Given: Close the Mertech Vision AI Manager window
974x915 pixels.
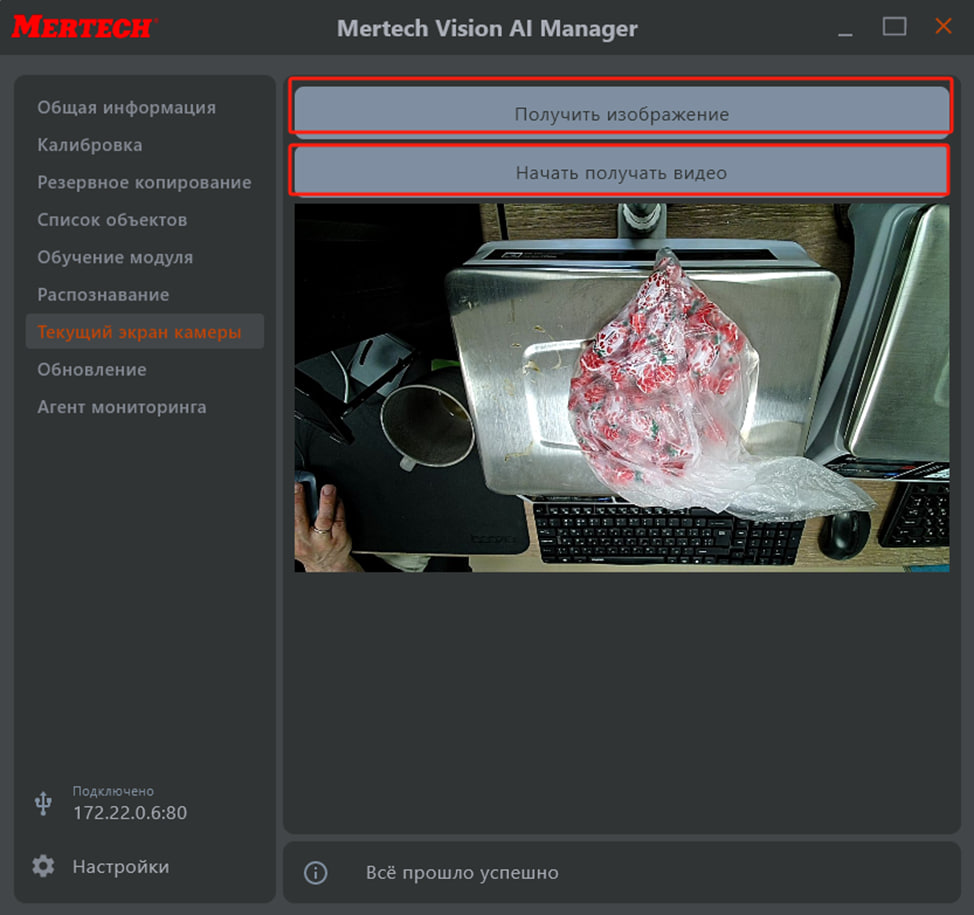Looking at the screenshot, I should 943,27.
